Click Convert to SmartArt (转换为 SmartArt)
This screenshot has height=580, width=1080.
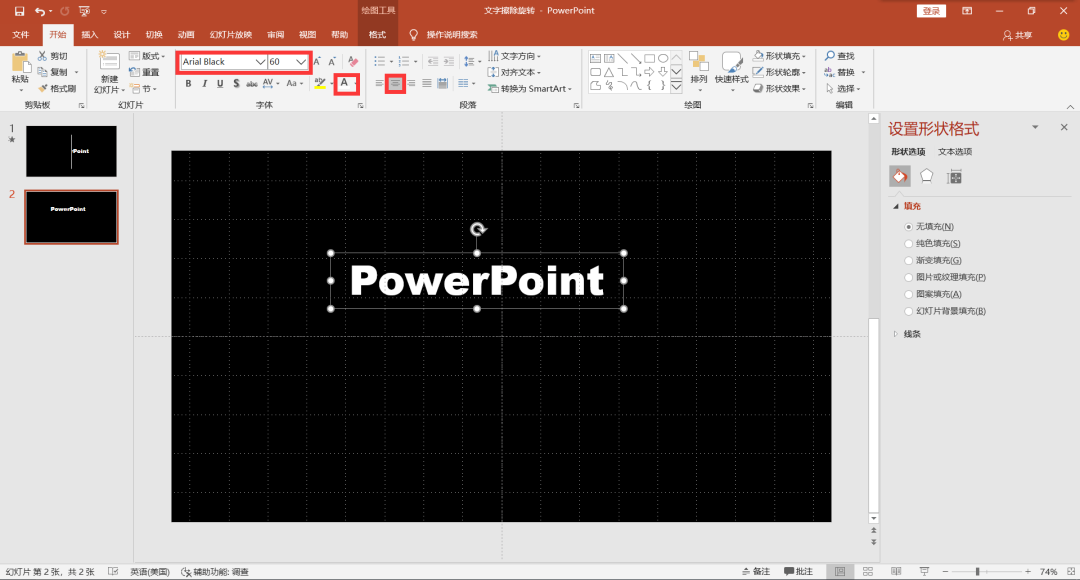(530, 89)
